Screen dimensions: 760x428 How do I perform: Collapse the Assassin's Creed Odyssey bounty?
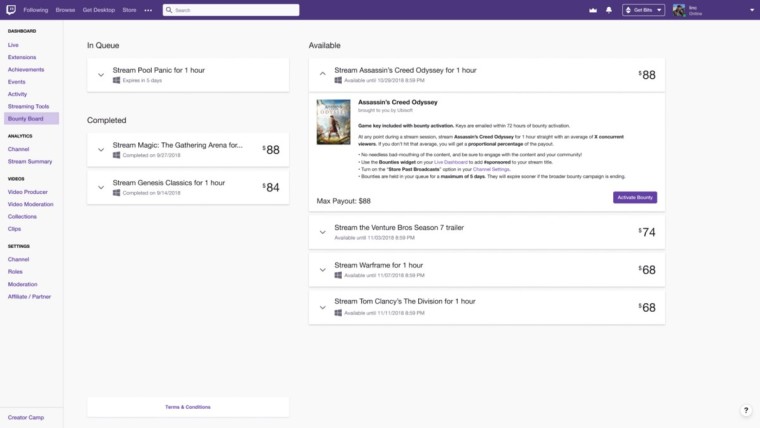(322, 74)
